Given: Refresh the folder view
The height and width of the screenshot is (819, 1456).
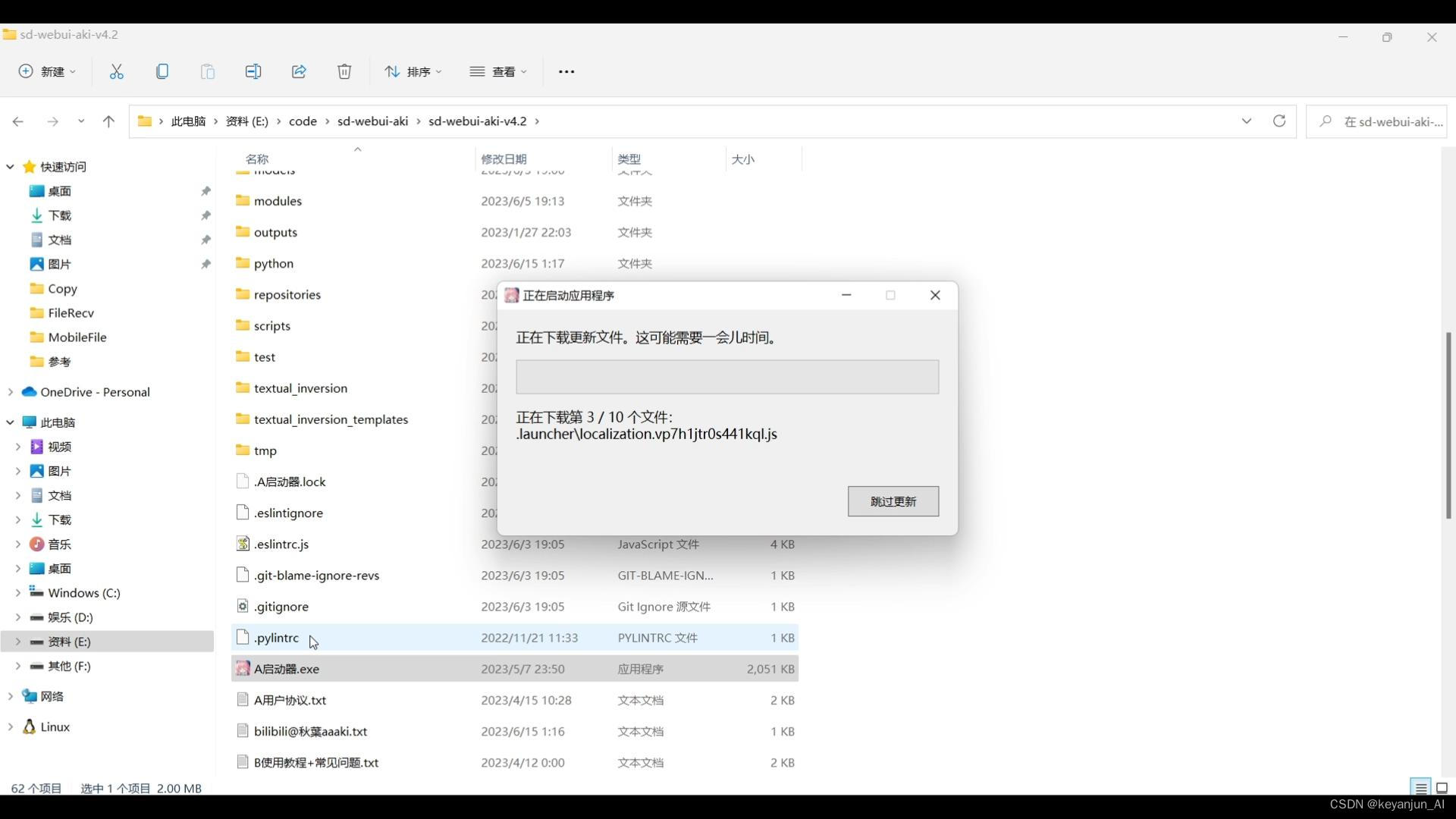Looking at the screenshot, I should click(x=1279, y=121).
